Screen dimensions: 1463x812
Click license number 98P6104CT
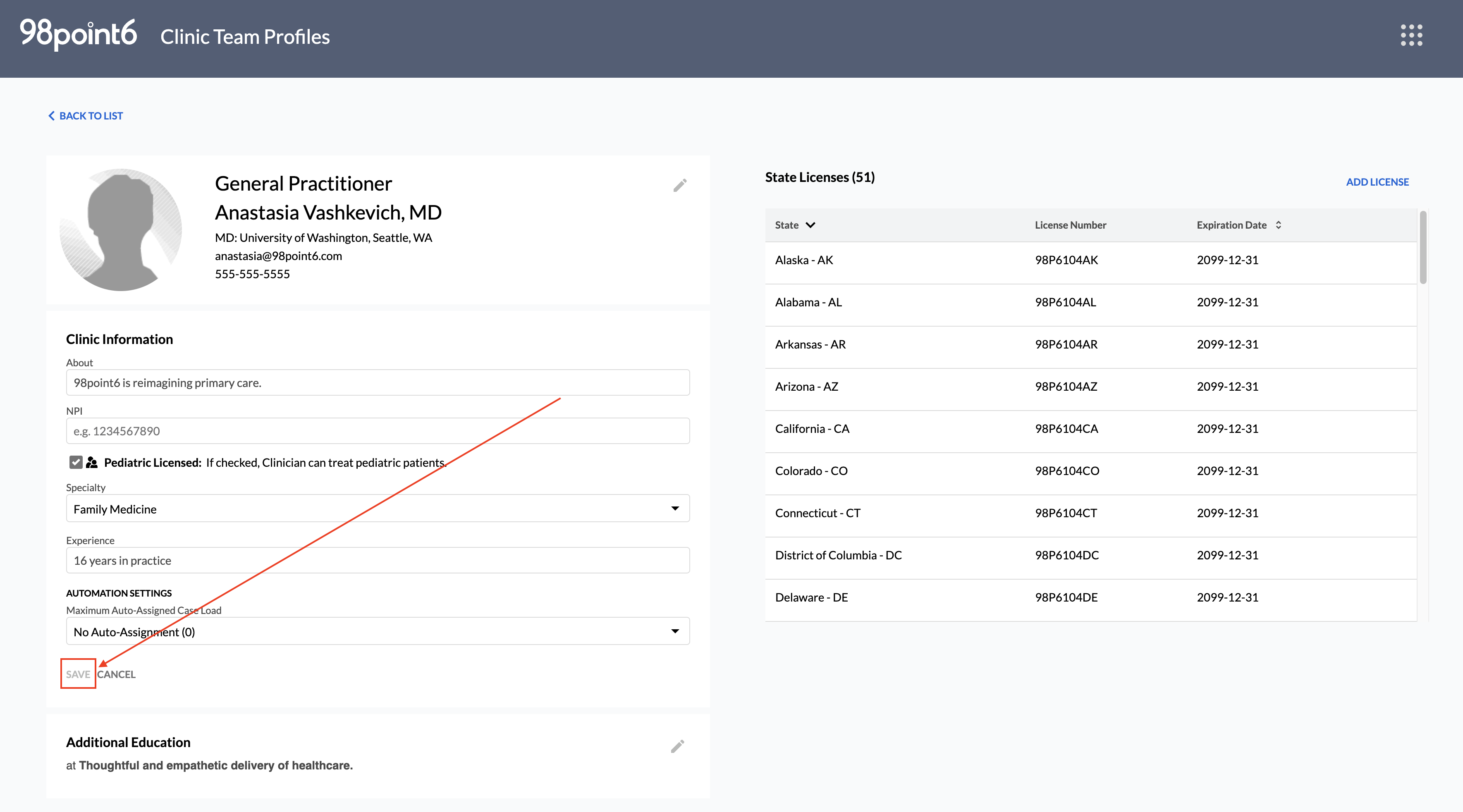coord(1066,513)
